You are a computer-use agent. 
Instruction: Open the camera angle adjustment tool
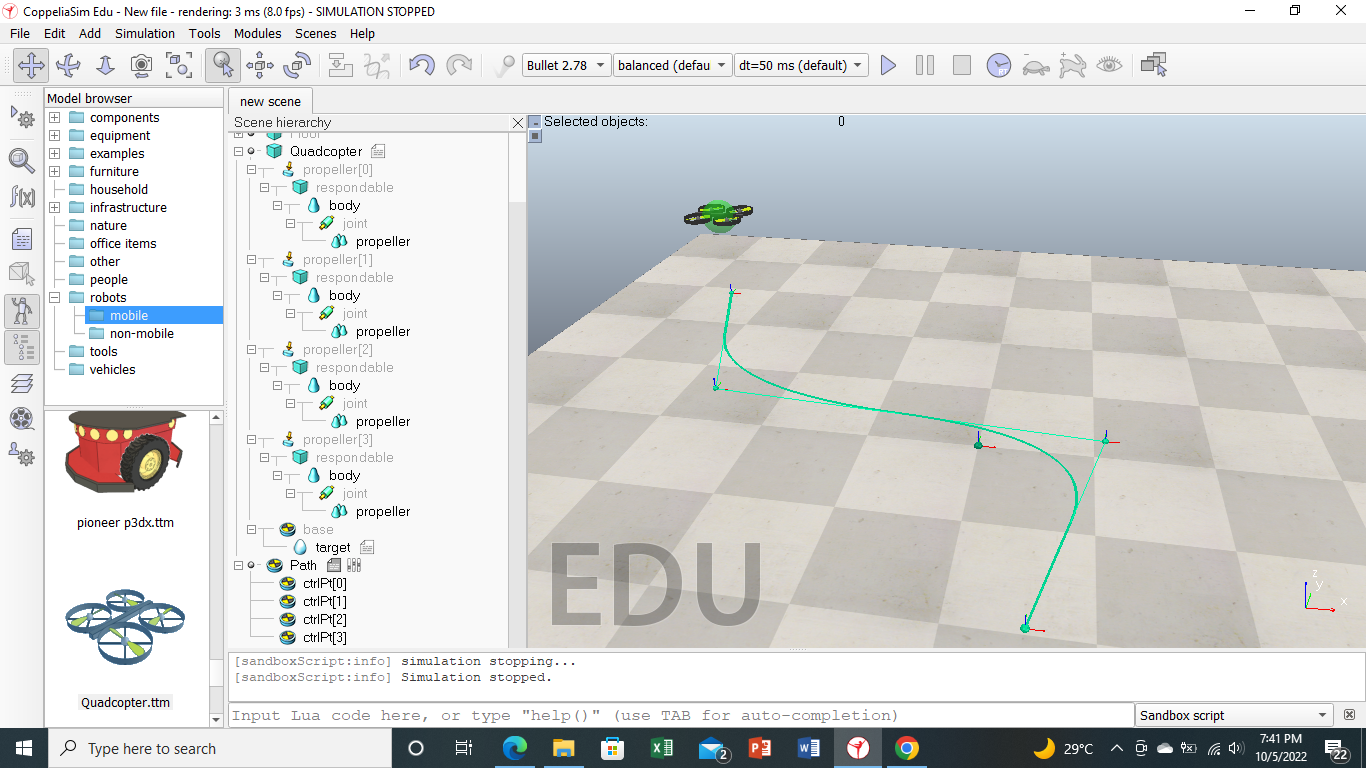point(141,66)
